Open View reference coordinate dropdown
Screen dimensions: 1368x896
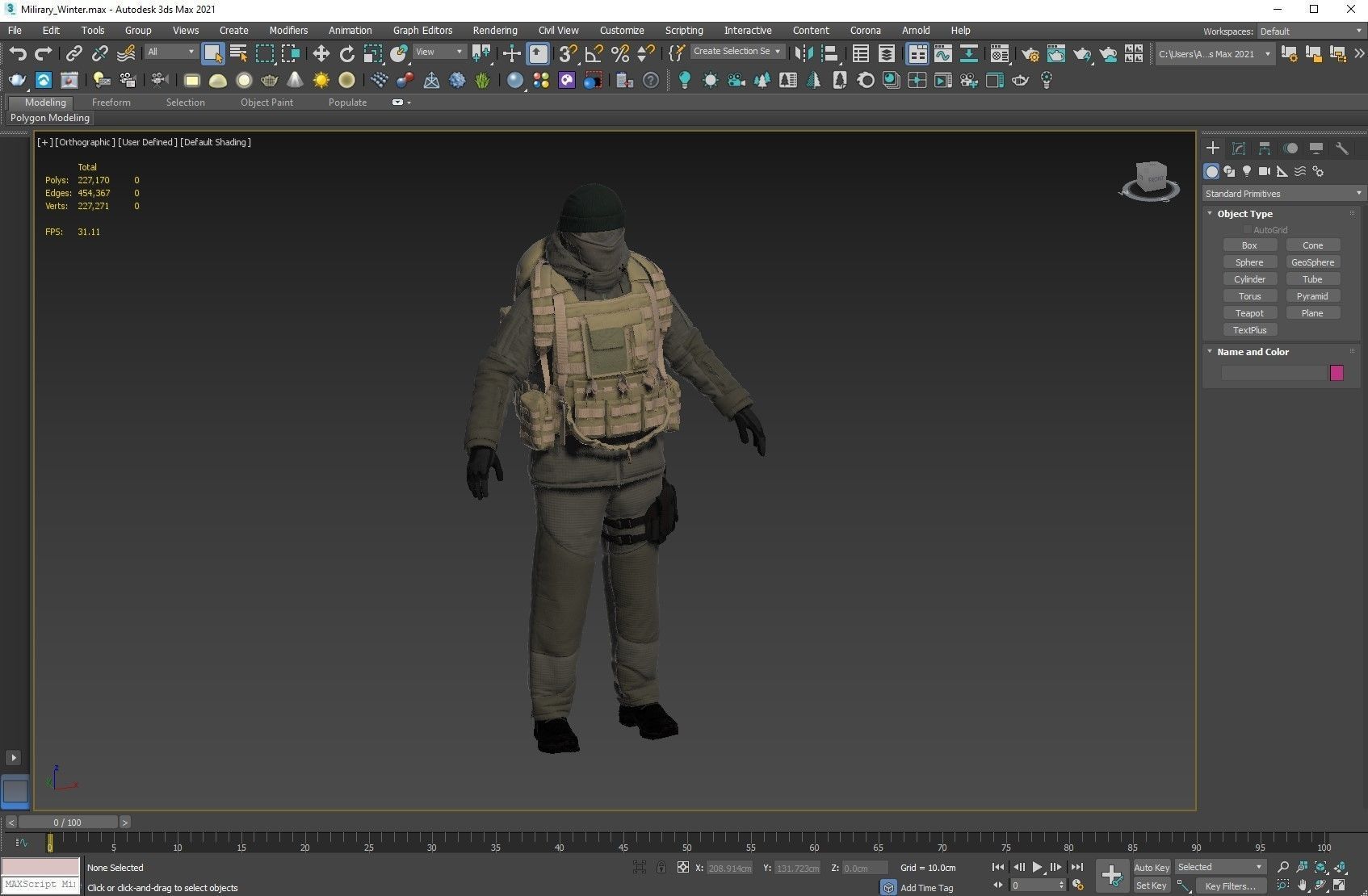[439, 52]
